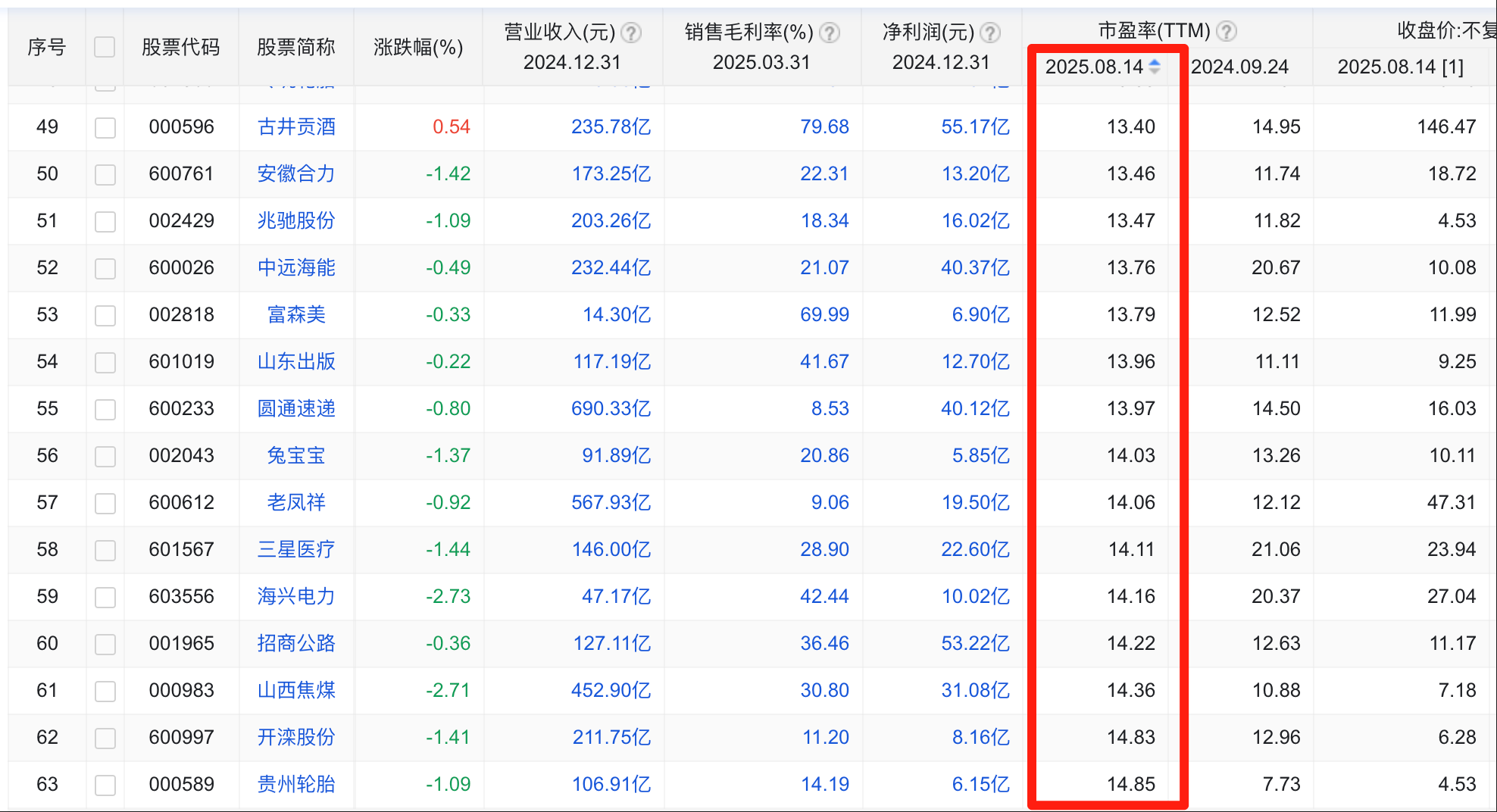The height and width of the screenshot is (812, 1497).
Task: Check the box for 古井贡酒 row
Action: click(105, 127)
